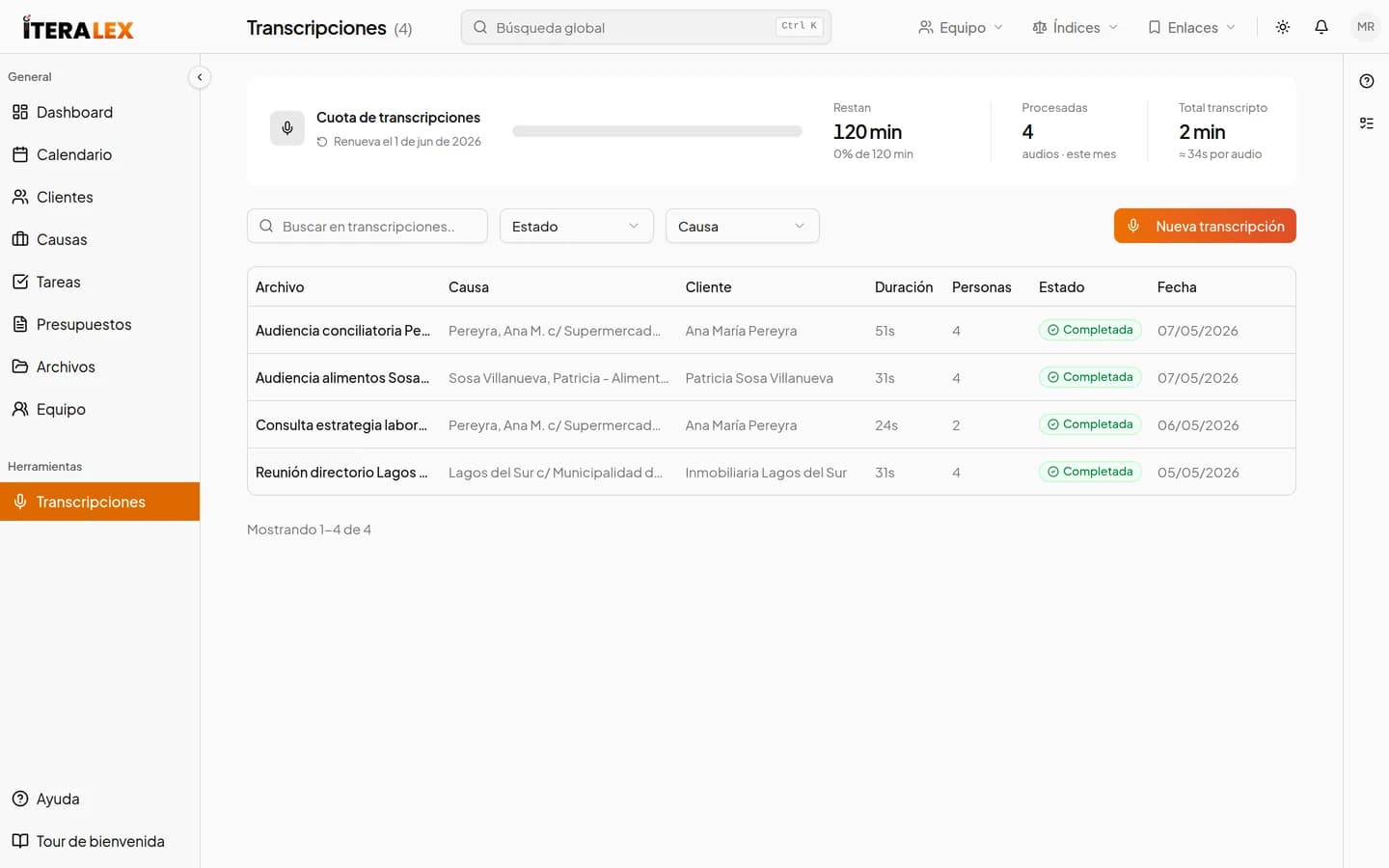Open Archivos in the sidebar
This screenshot has width=1389, height=868.
pyautogui.click(x=100, y=366)
